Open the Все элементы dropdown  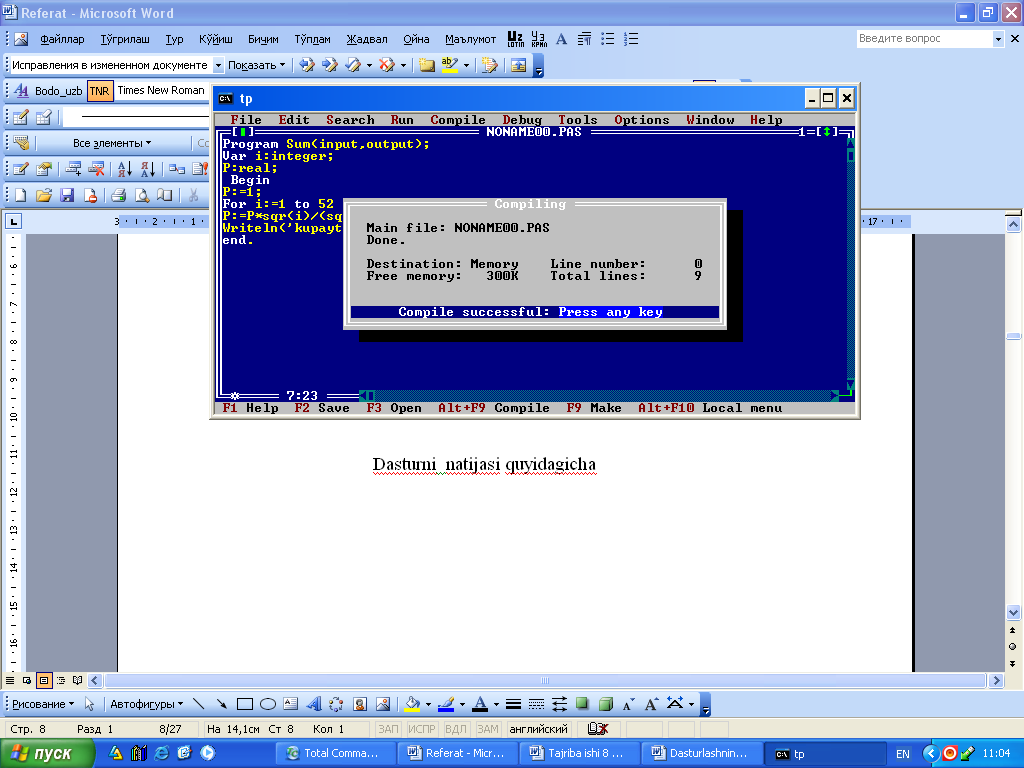(x=112, y=143)
